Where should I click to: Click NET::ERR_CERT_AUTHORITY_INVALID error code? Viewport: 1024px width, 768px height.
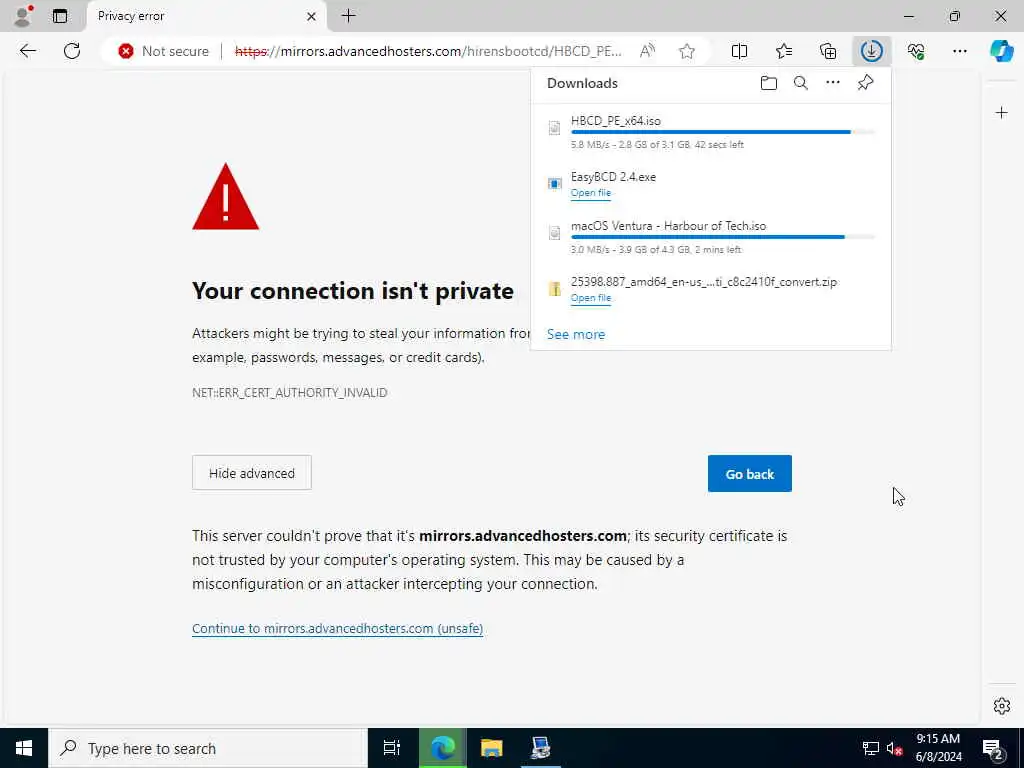tap(290, 392)
